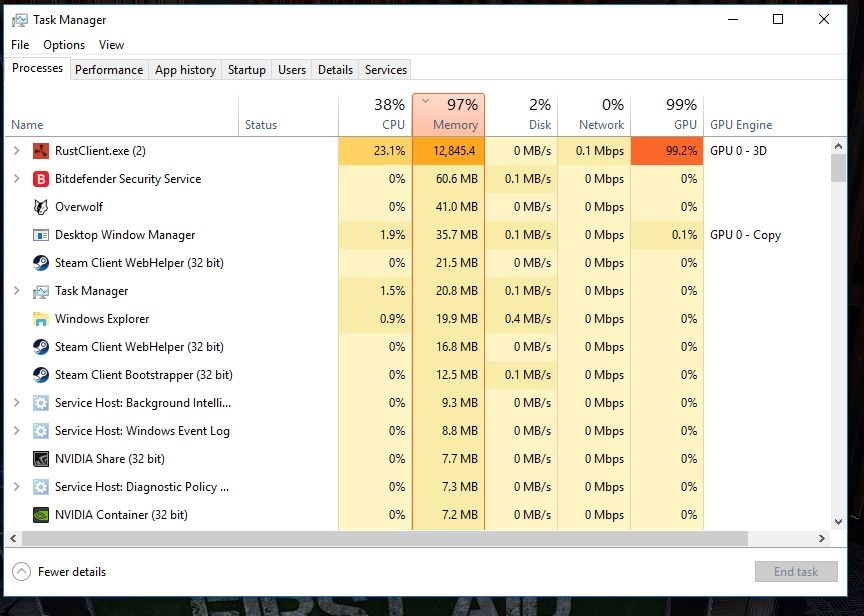Viewport: 864px width, 616px height.
Task: Select the Overwolf process name
Action: pyautogui.click(x=79, y=207)
